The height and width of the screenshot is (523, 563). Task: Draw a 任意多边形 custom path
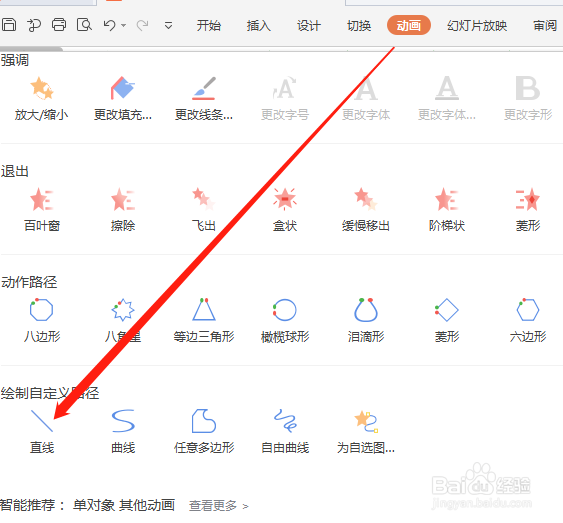[204, 431]
